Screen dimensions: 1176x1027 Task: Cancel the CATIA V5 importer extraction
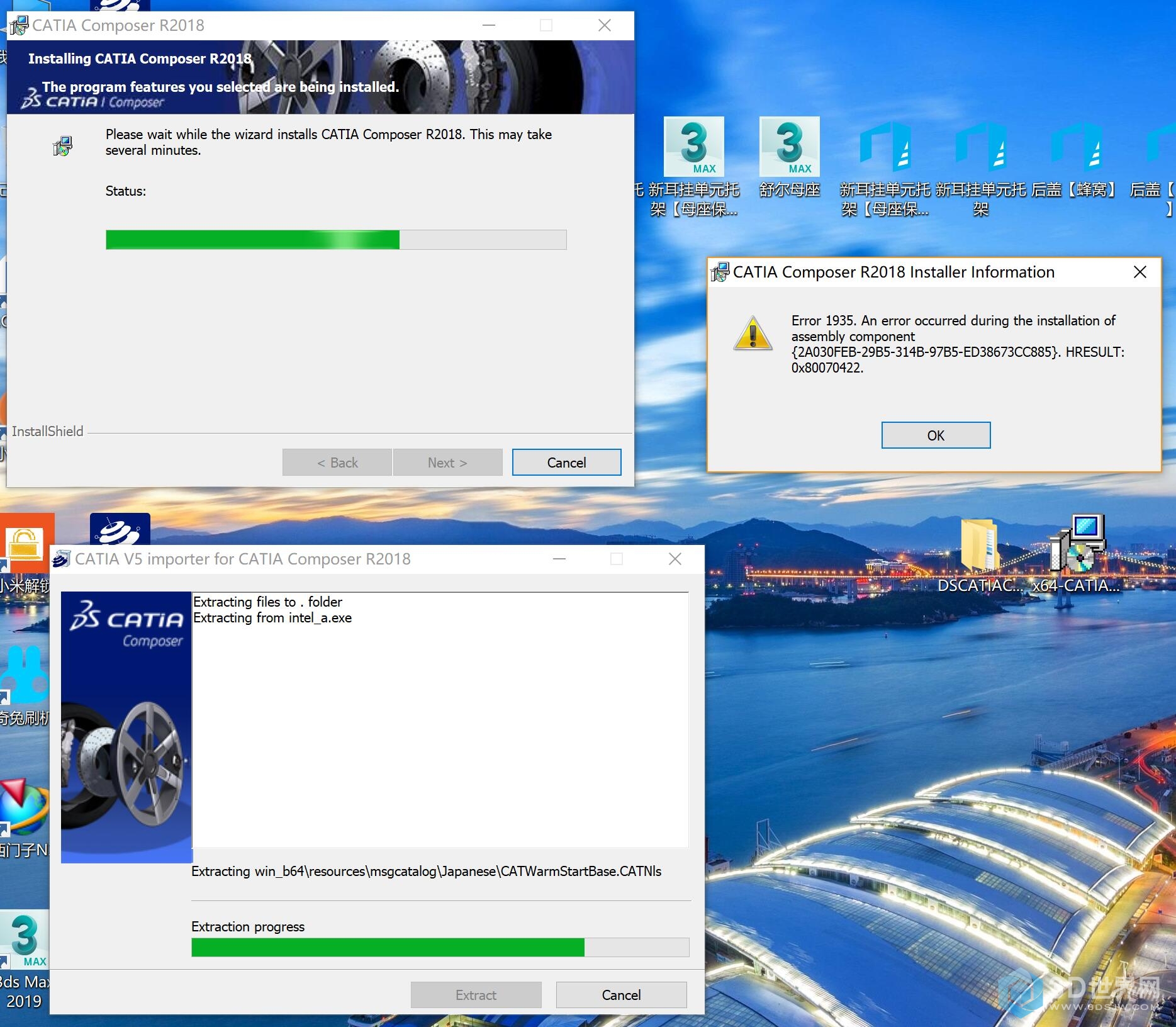pyautogui.click(x=621, y=995)
